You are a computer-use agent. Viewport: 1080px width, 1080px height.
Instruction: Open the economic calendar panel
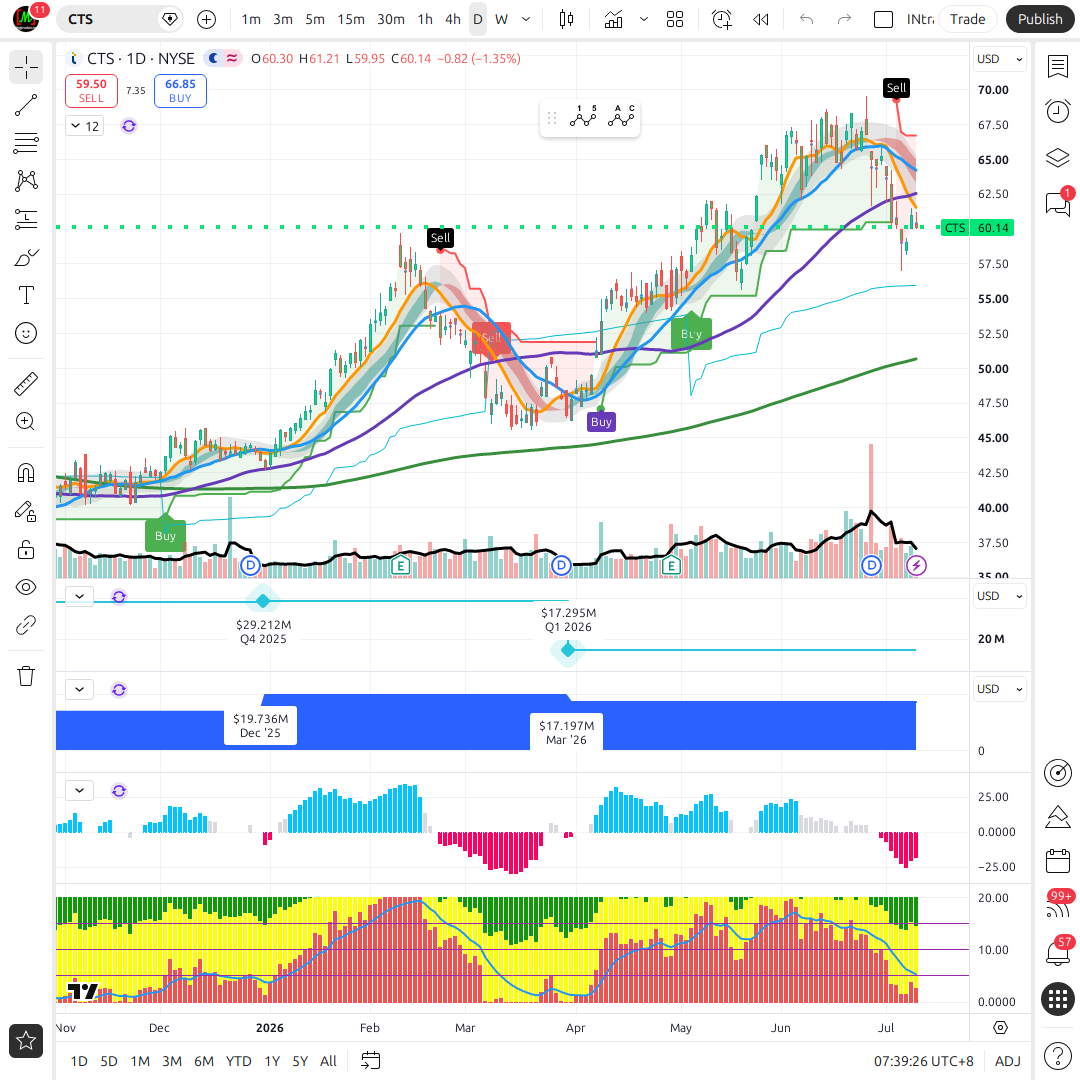[1058, 861]
